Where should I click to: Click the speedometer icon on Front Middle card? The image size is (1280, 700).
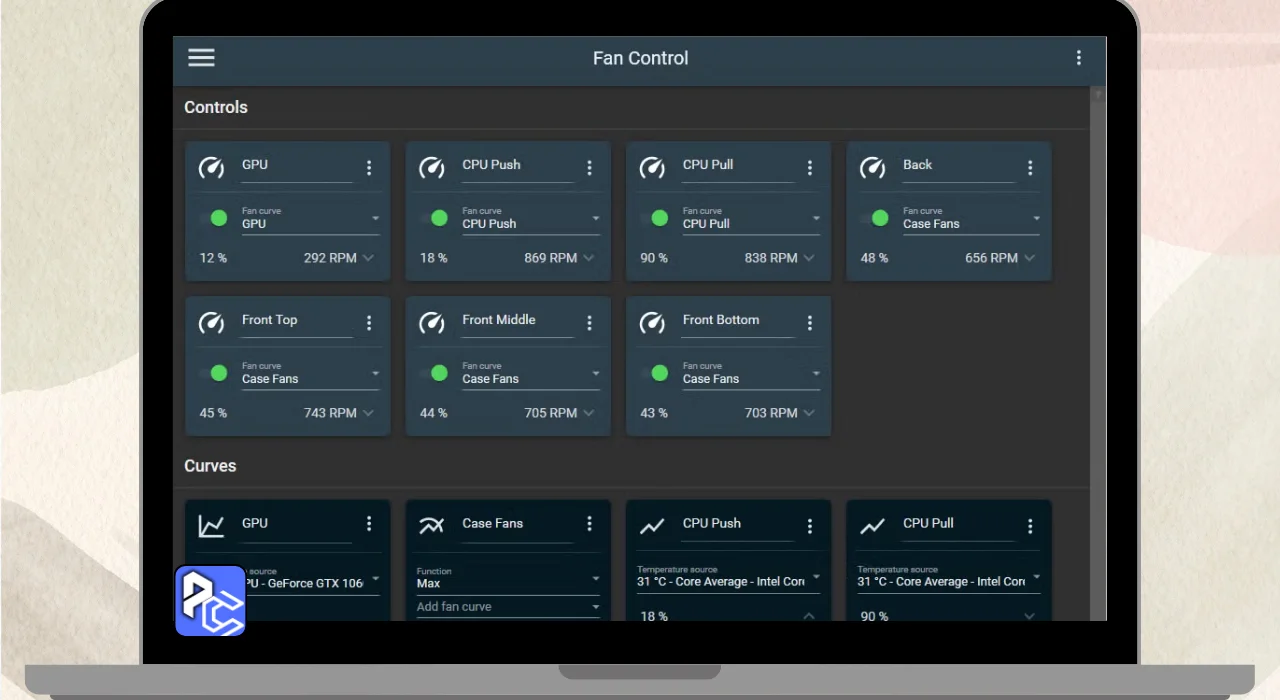[x=431, y=322]
